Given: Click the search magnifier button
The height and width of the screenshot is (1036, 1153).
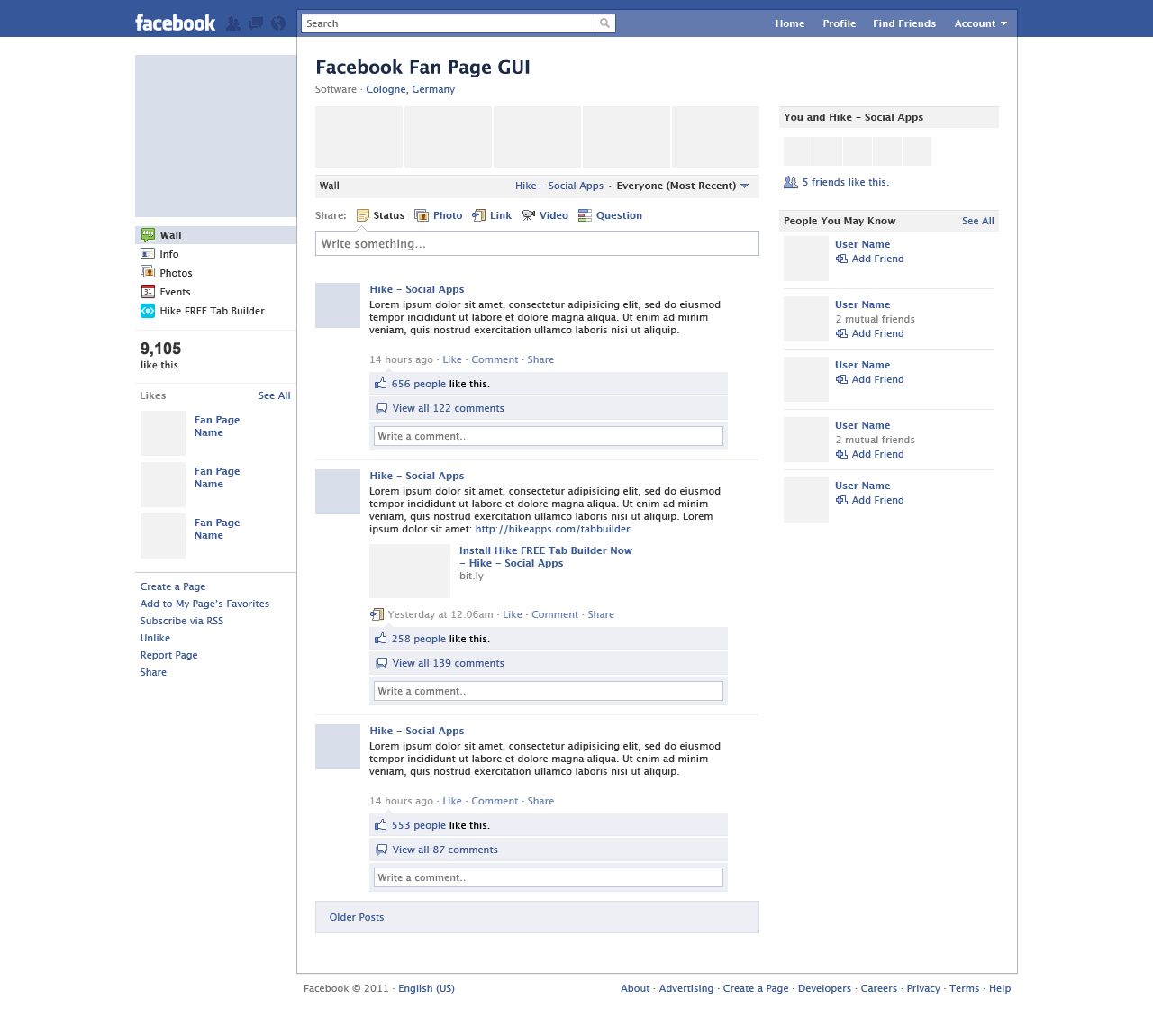Looking at the screenshot, I should [x=605, y=23].
